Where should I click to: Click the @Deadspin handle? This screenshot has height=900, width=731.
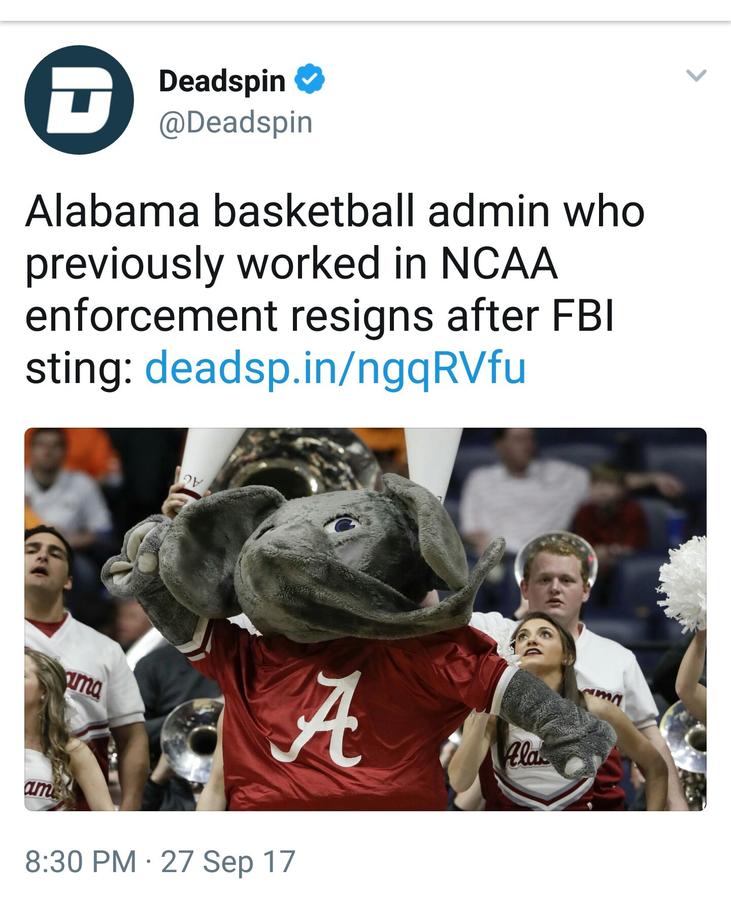(x=235, y=123)
